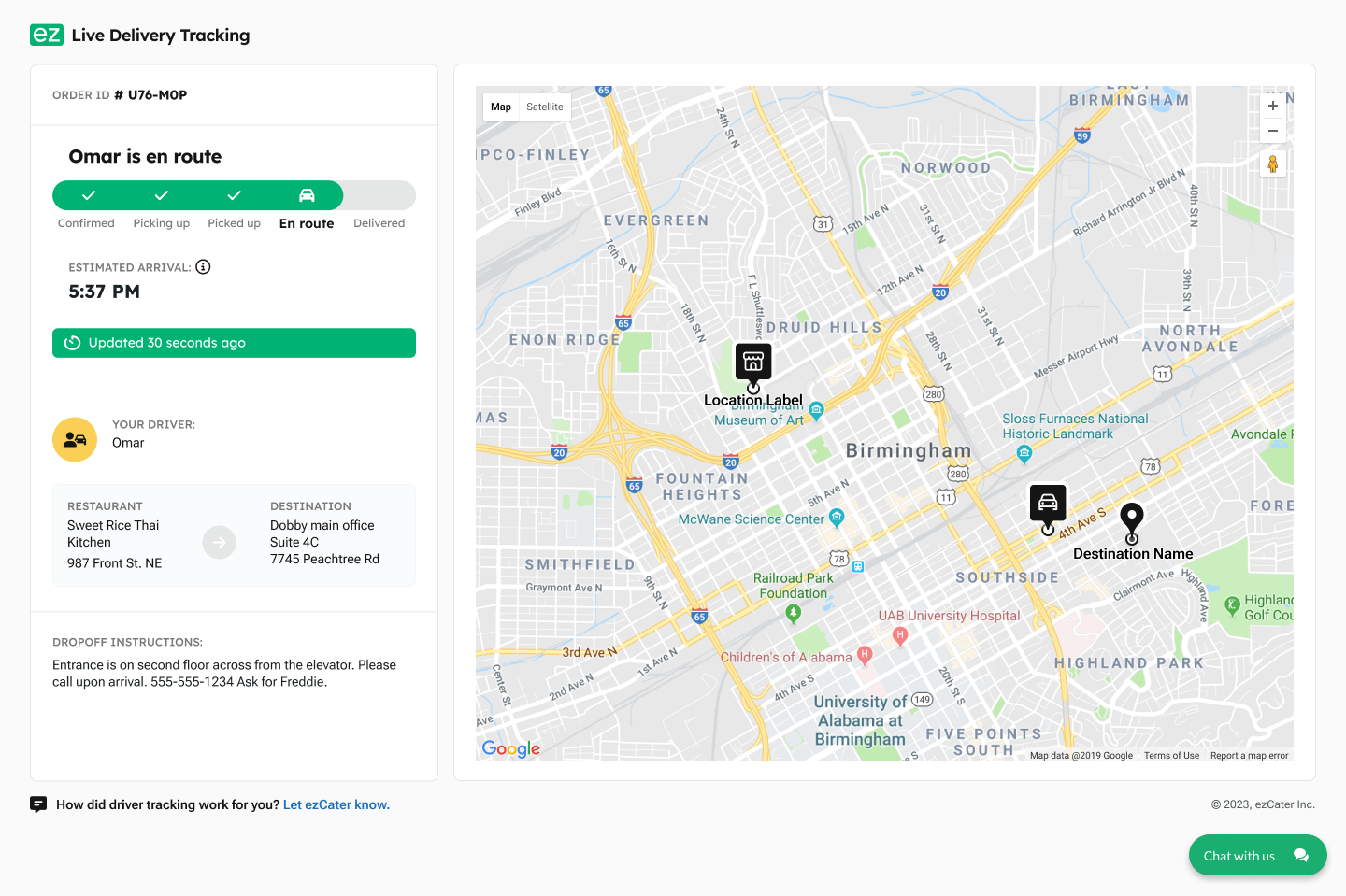Zoom out the map with minus button
Viewport: 1346px width, 896px height.
(1272, 131)
